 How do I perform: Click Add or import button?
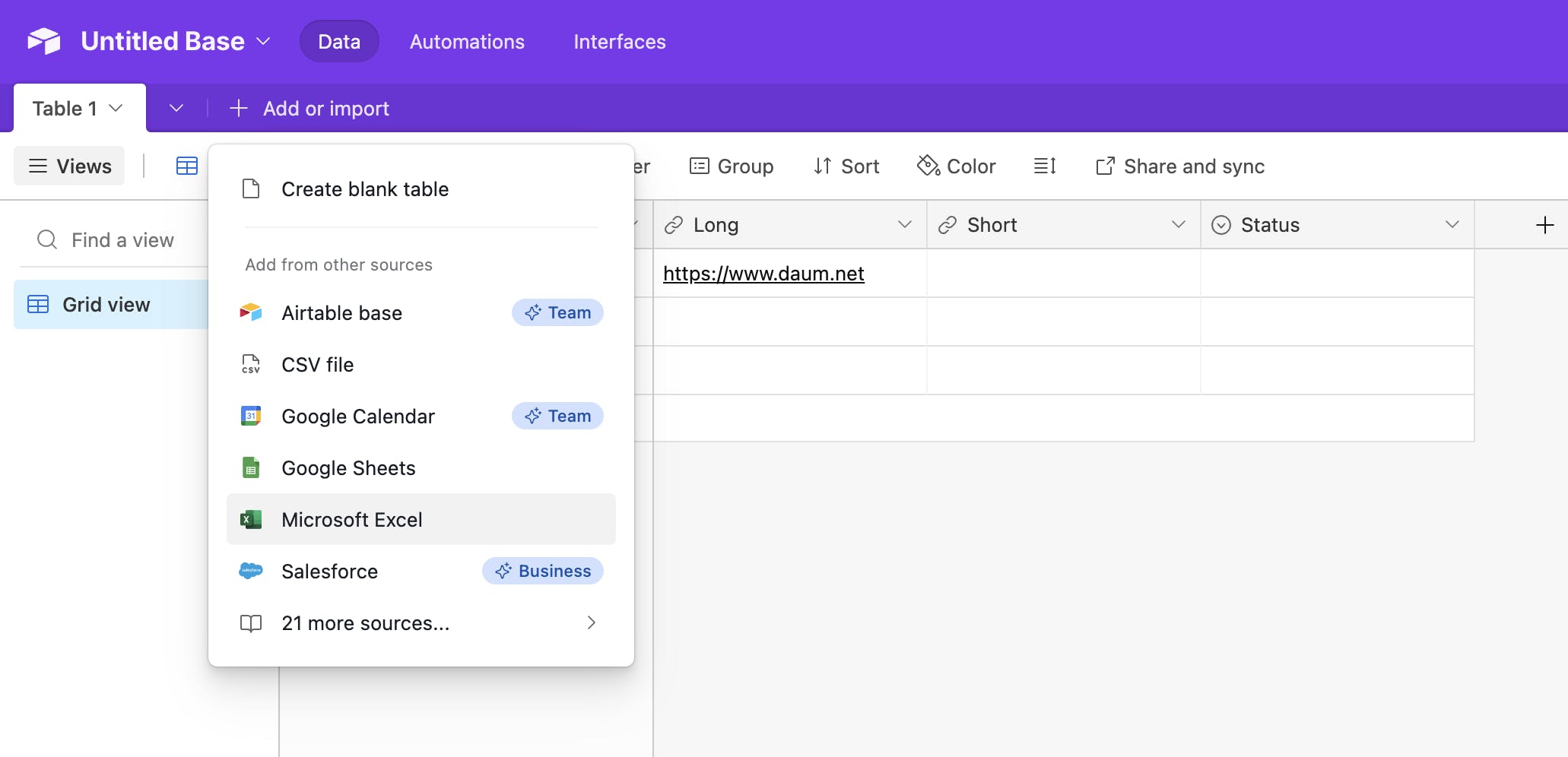[309, 109]
